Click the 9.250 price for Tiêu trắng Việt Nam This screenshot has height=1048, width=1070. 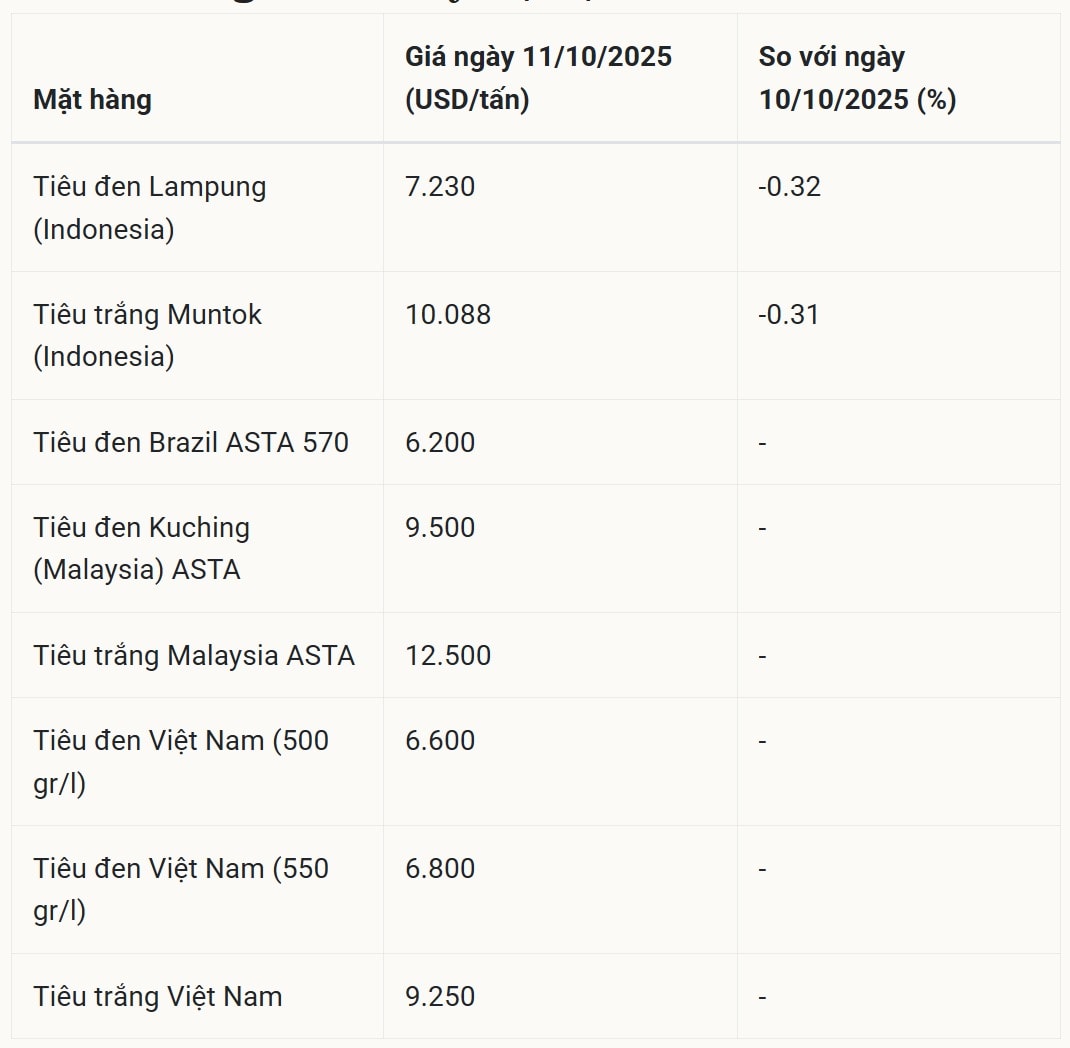tap(440, 997)
